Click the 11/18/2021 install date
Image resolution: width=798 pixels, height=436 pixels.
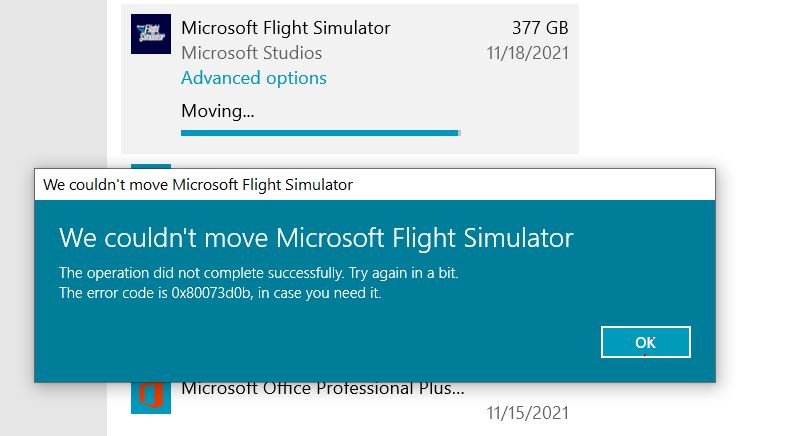[527, 52]
